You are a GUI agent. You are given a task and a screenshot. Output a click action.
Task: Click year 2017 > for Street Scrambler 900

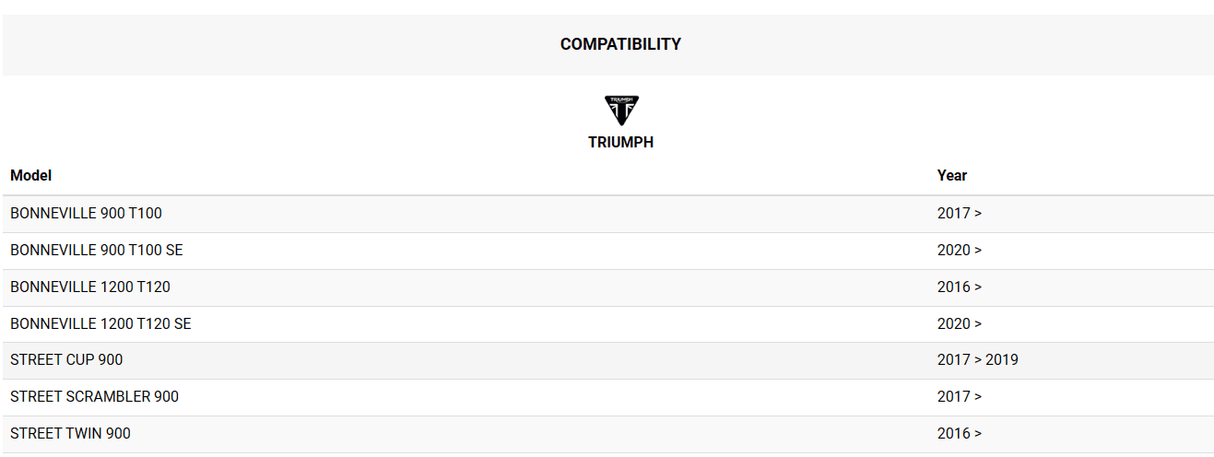click(959, 397)
